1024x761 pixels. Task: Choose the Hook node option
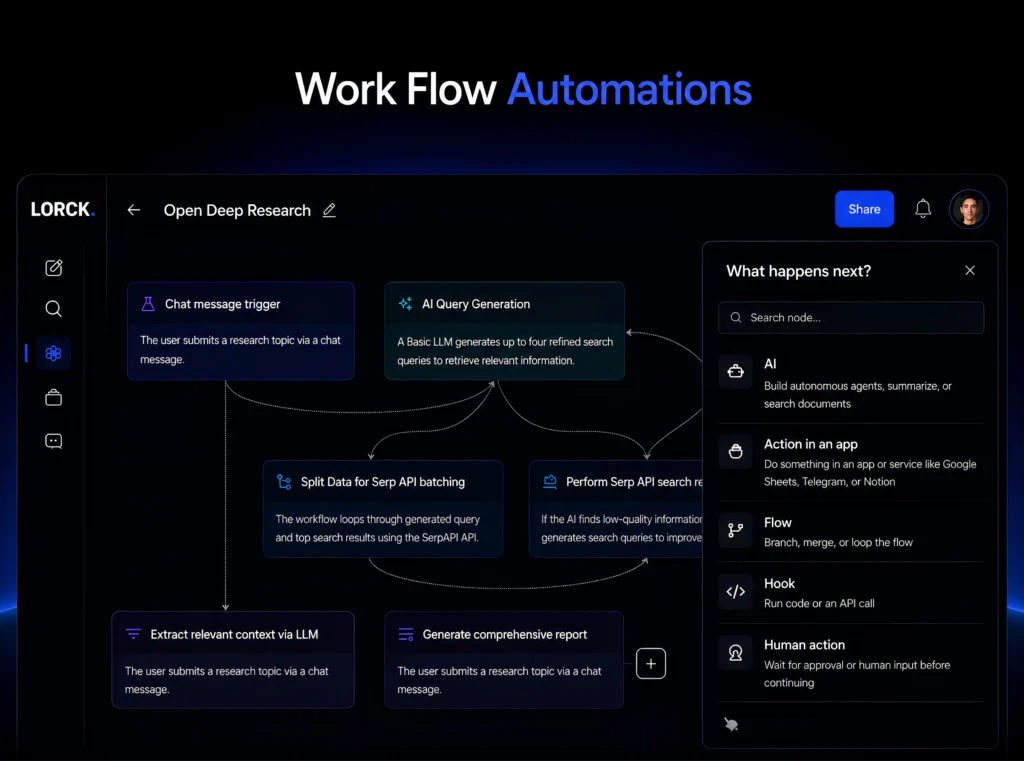click(x=851, y=592)
